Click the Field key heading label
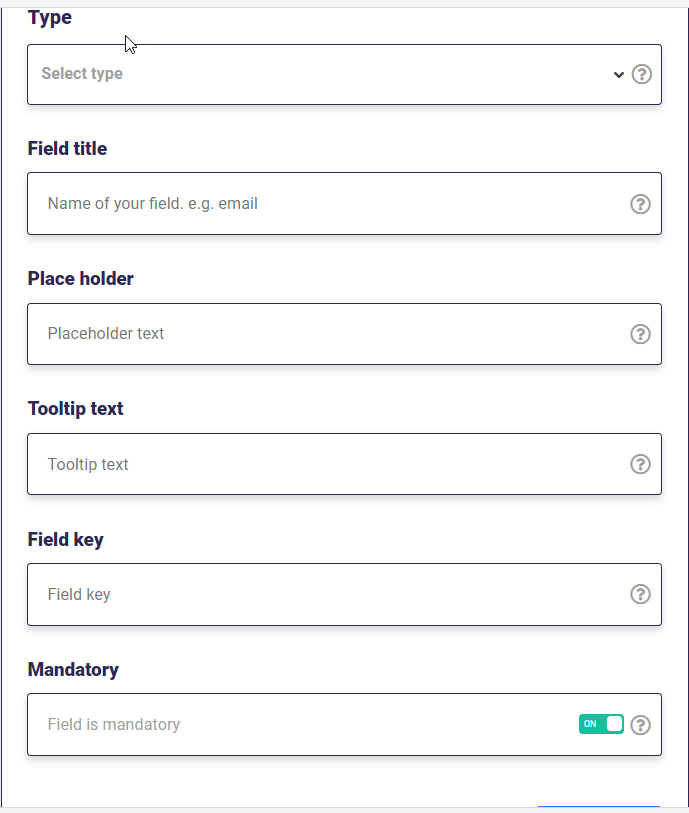This screenshot has height=813, width=689. click(65, 540)
